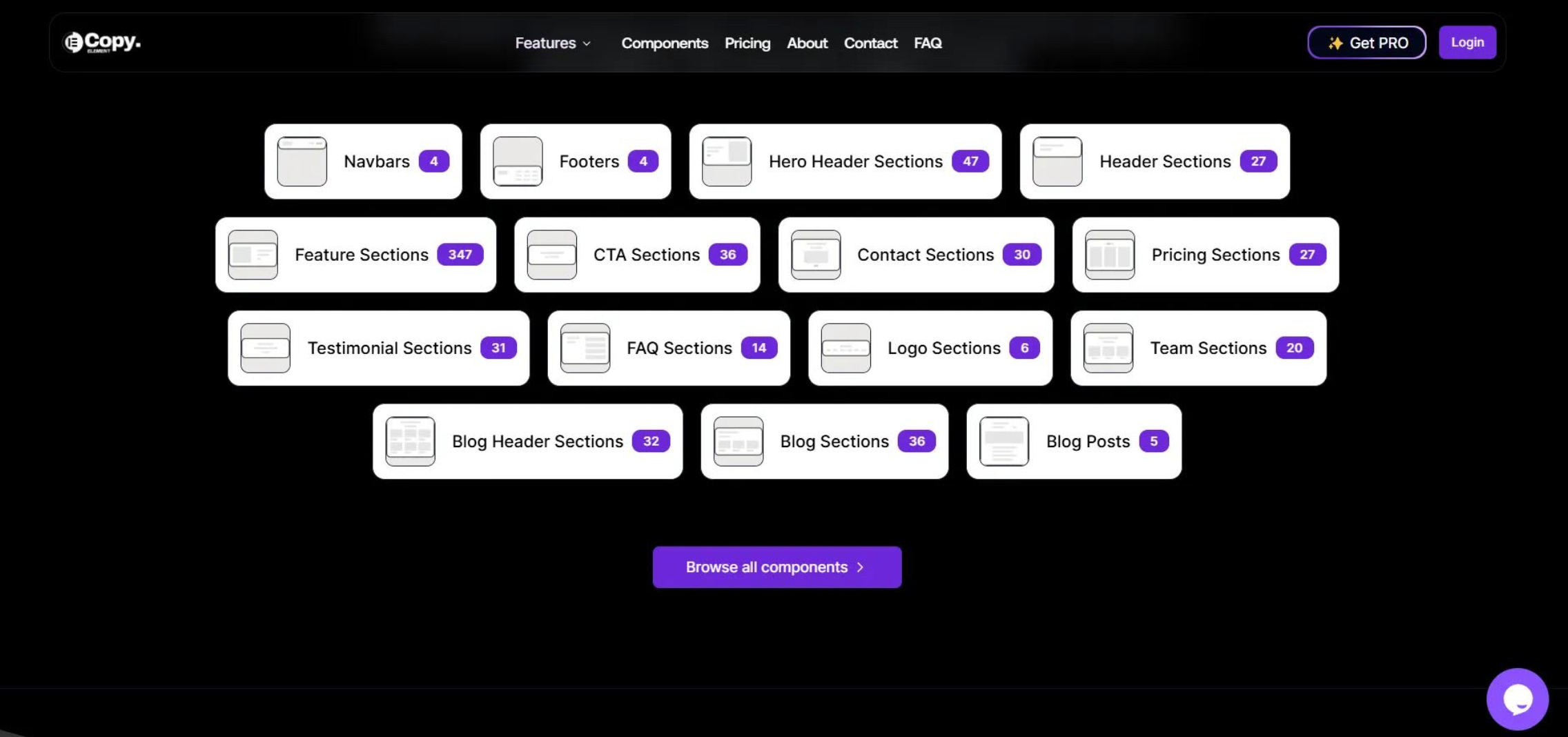Click the Blog Header Sections grid icon
The image size is (1568, 737).
tap(411, 442)
